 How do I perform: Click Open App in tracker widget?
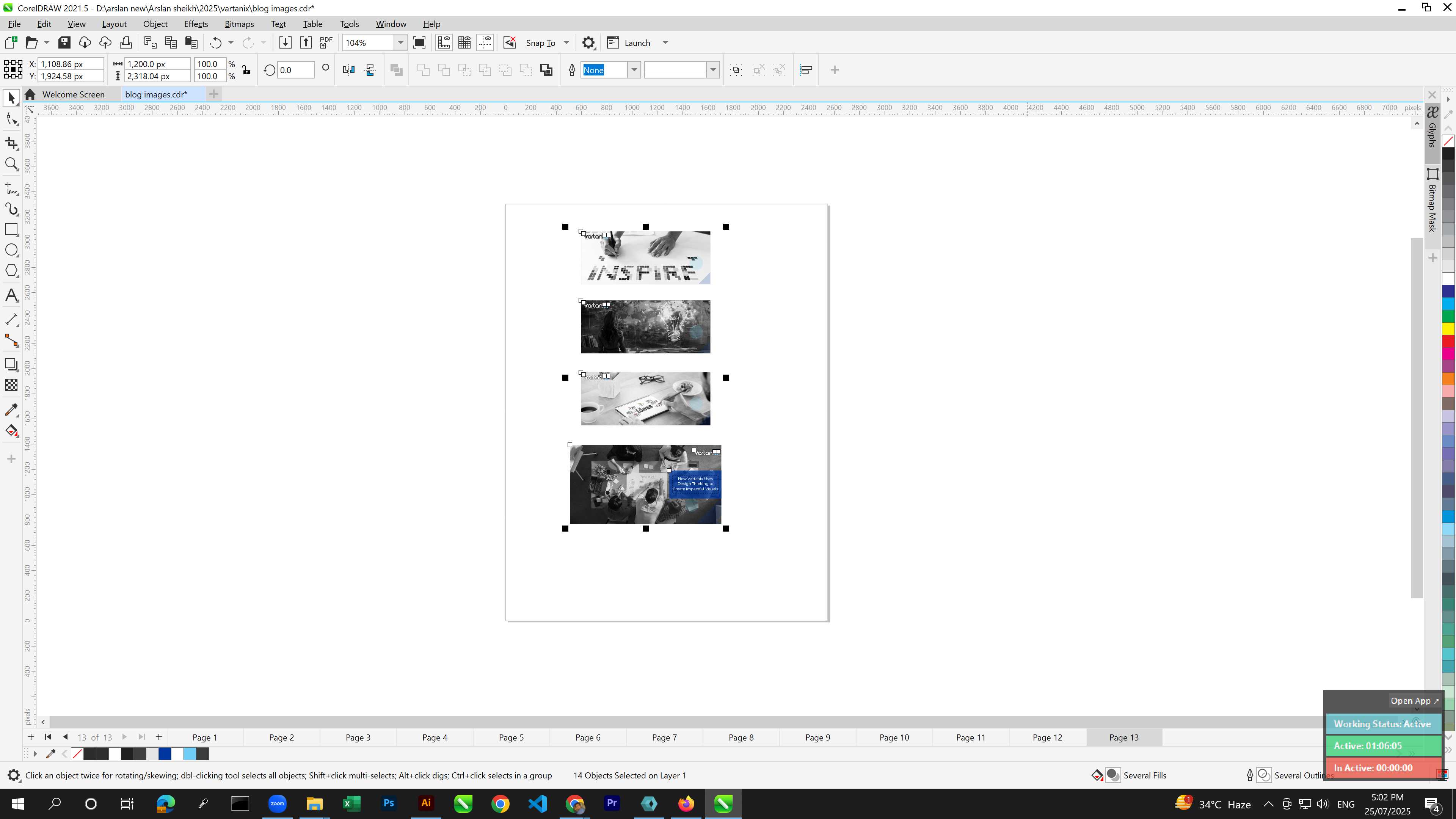1414,700
